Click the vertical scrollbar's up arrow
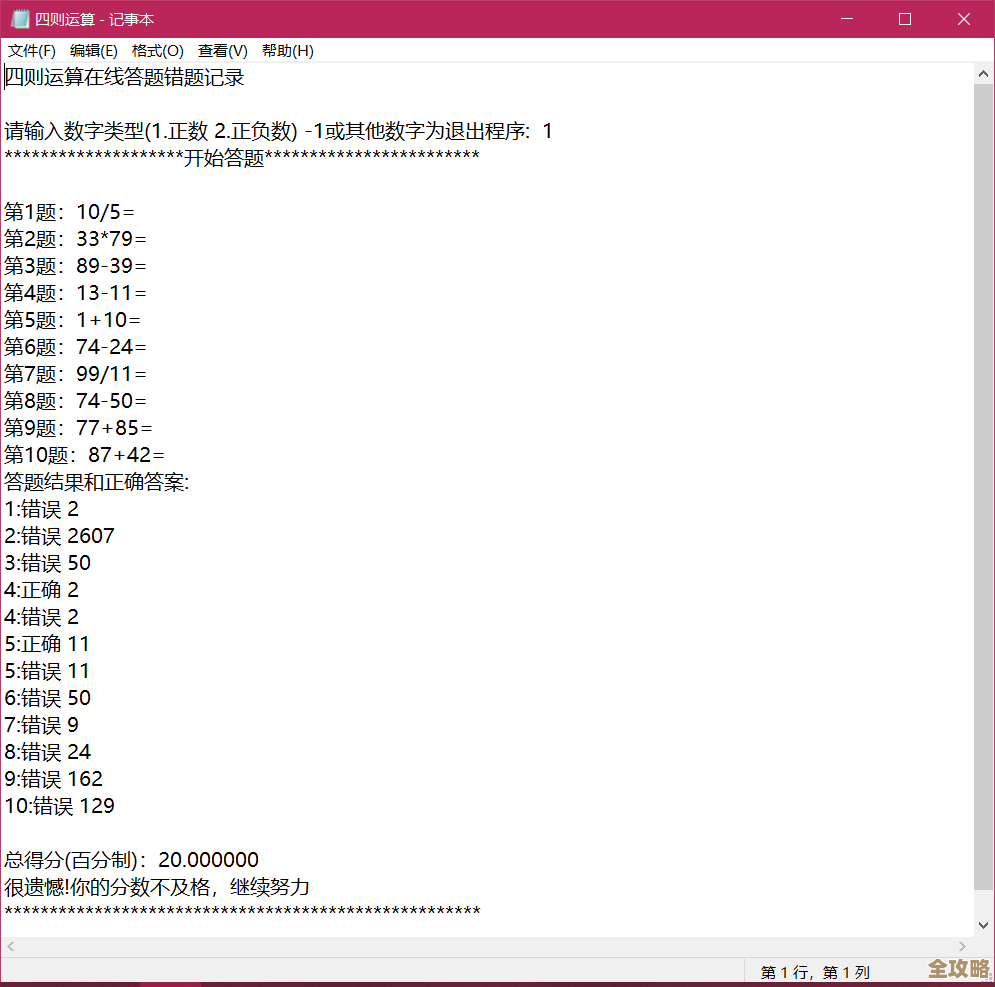 pyautogui.click(x=983, y=72)
